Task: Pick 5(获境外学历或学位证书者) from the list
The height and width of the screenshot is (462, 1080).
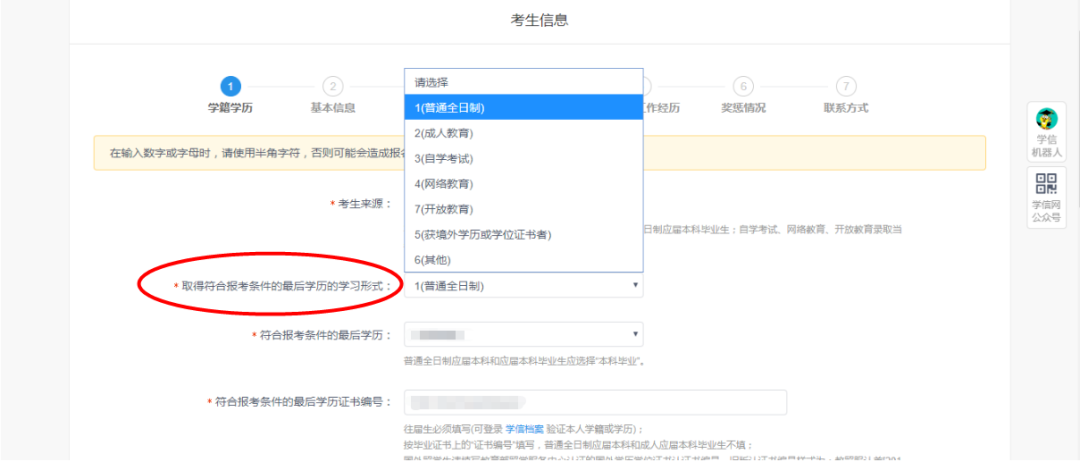Action: click(522, 234)
